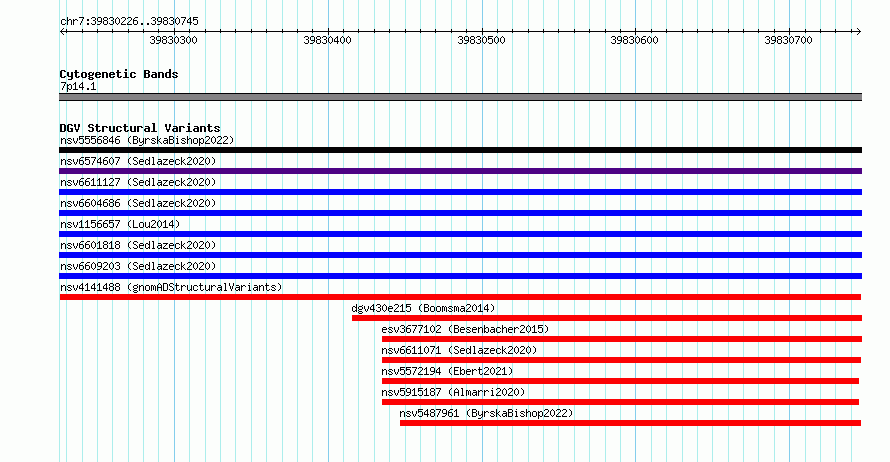Click the gray 7p14.1 cytogenetic band bar
Viewport: 890px width, 462px height.
[460, 97]
